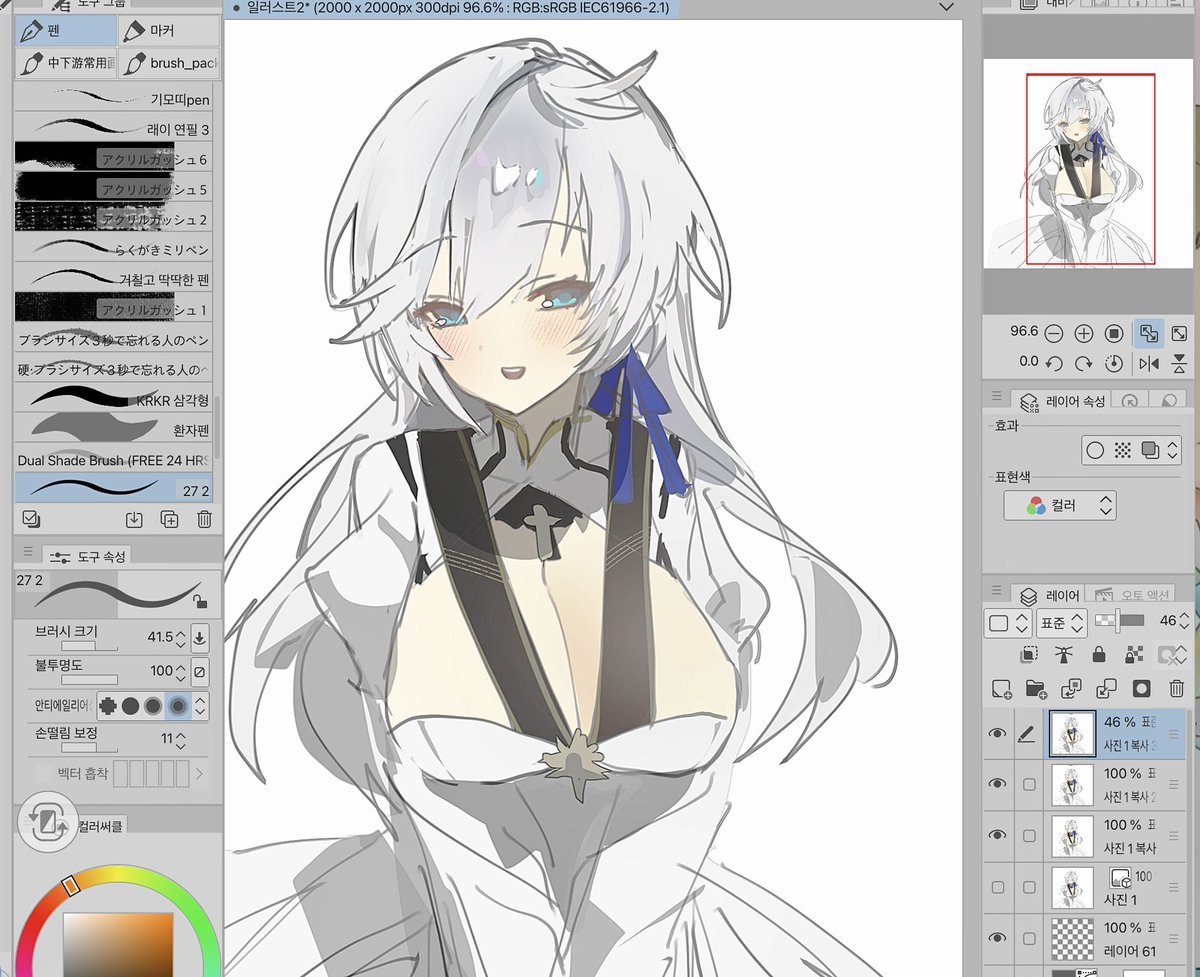Viewport: 1200px width, 977px height.
Task: Apply tone effect dotted icon
Action: pyautogui.click(x=1122, y=450)
